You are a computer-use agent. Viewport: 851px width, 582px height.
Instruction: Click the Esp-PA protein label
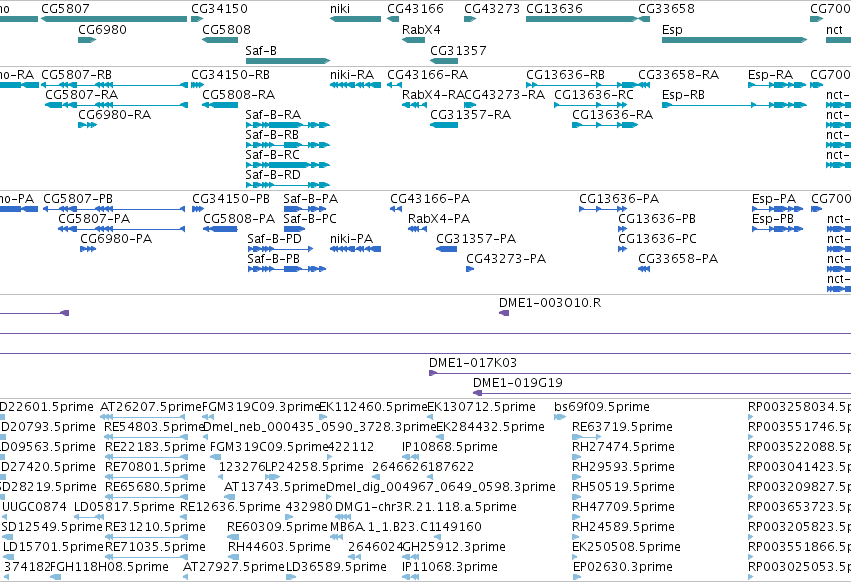[x=773, y=199]
